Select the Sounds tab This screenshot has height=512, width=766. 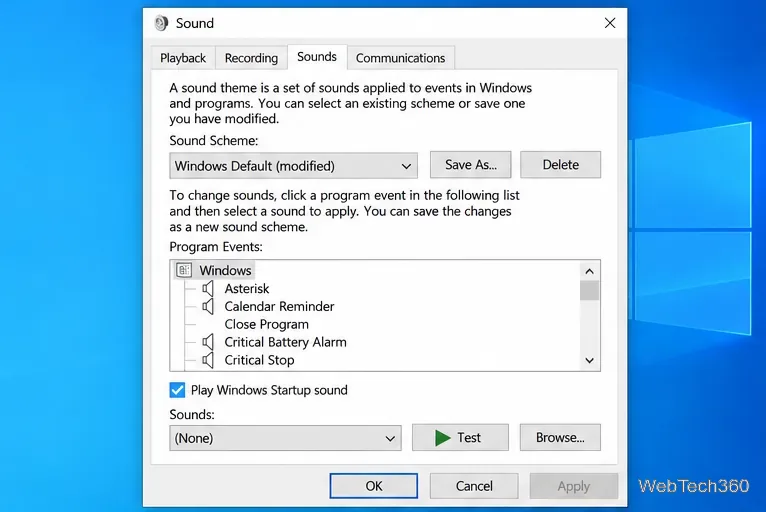[317, 57]
